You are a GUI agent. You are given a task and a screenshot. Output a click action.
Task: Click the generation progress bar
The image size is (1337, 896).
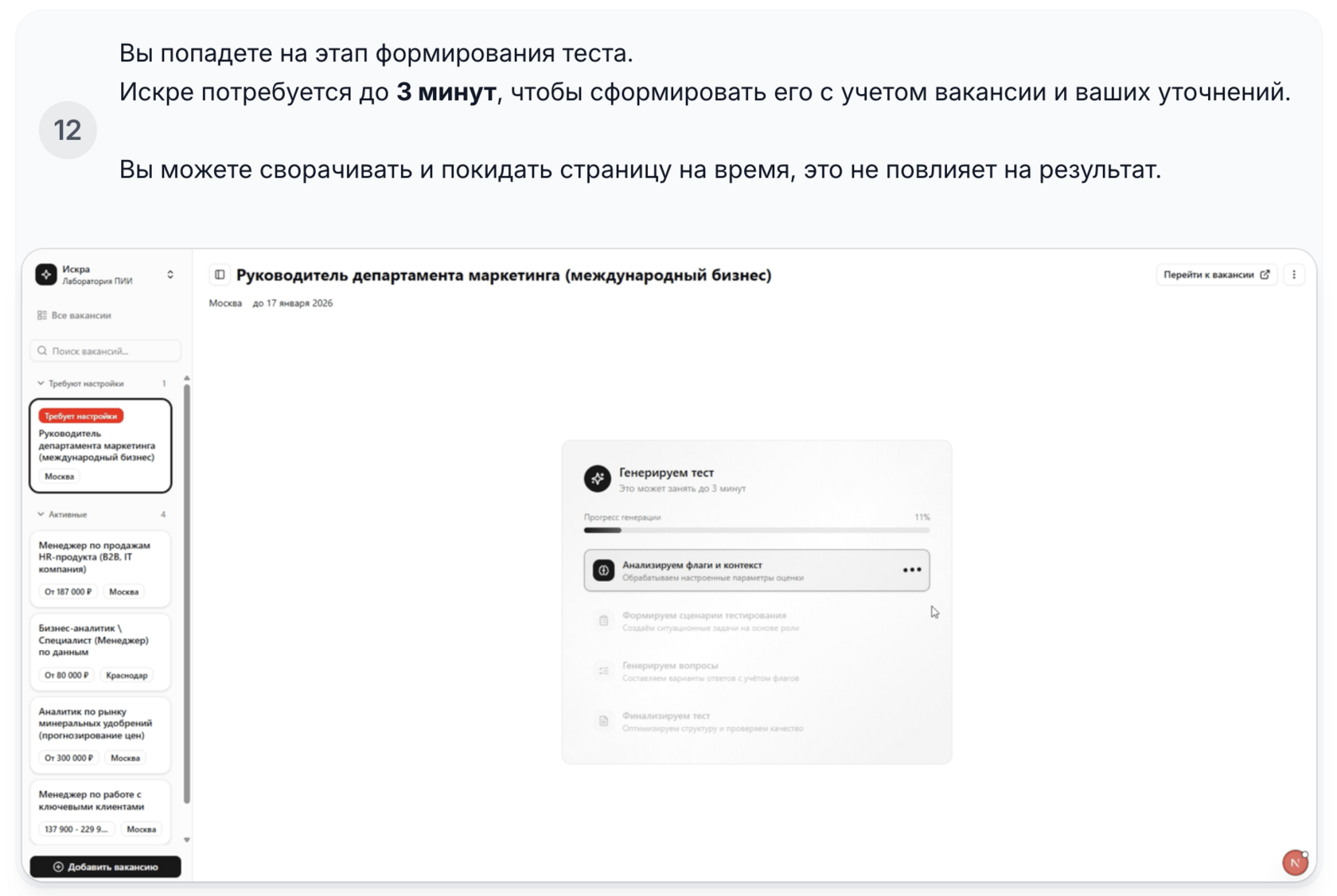(756, 530)
